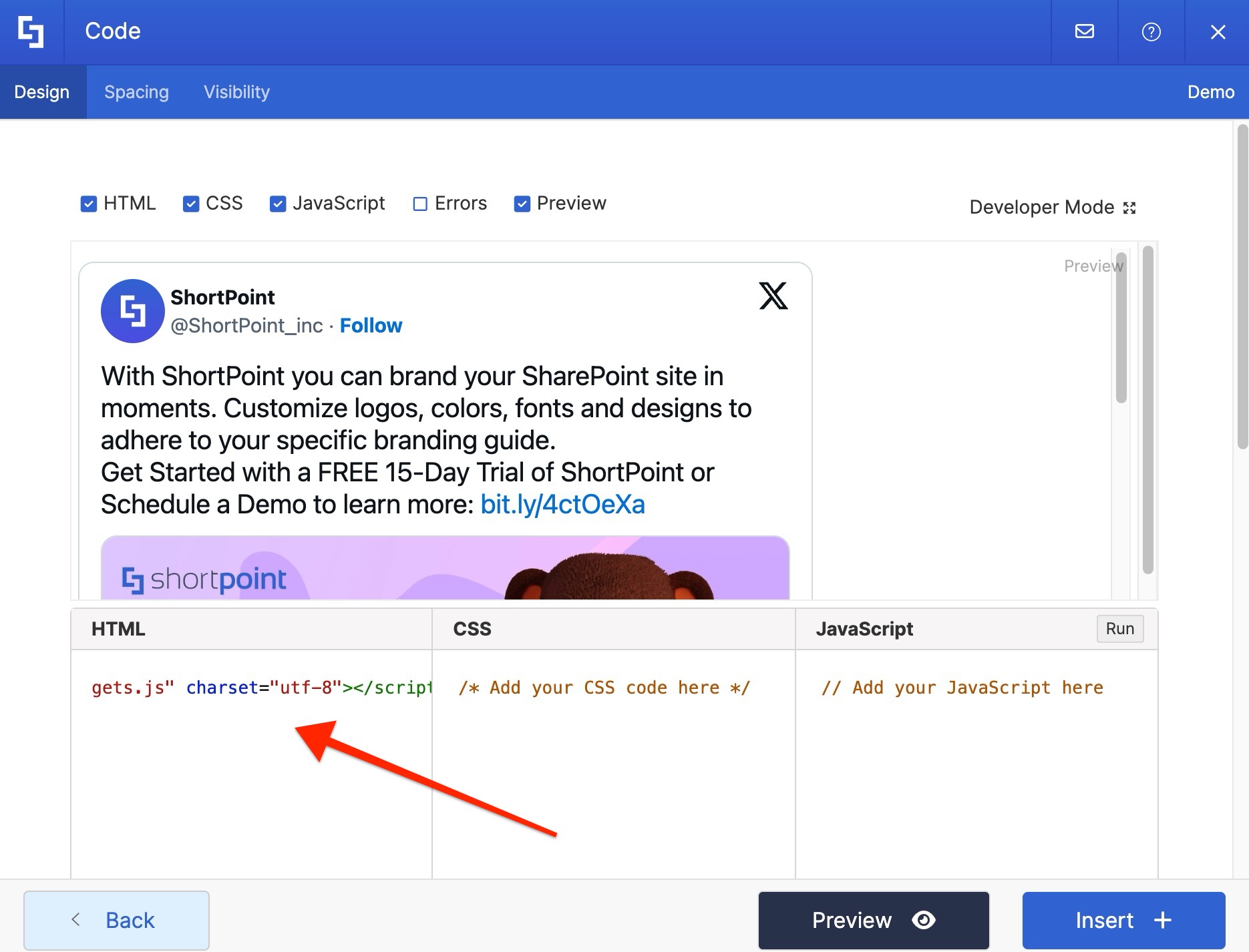This screenshot has width=1249, height=952.
Task: Toggle the HTML checkbox
Action: tap(88, 204)
